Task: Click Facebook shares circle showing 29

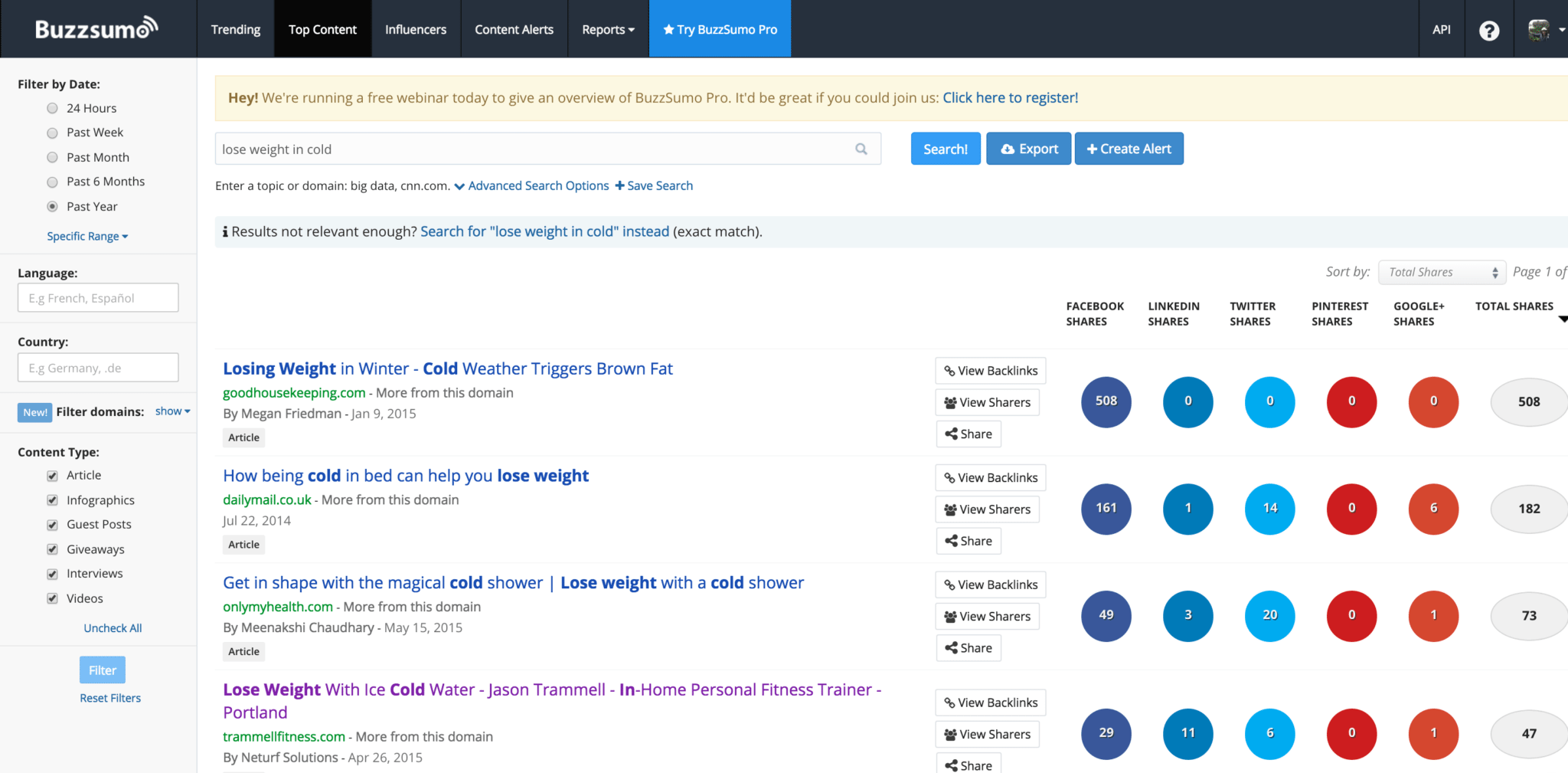Action: pos(1106,734)
